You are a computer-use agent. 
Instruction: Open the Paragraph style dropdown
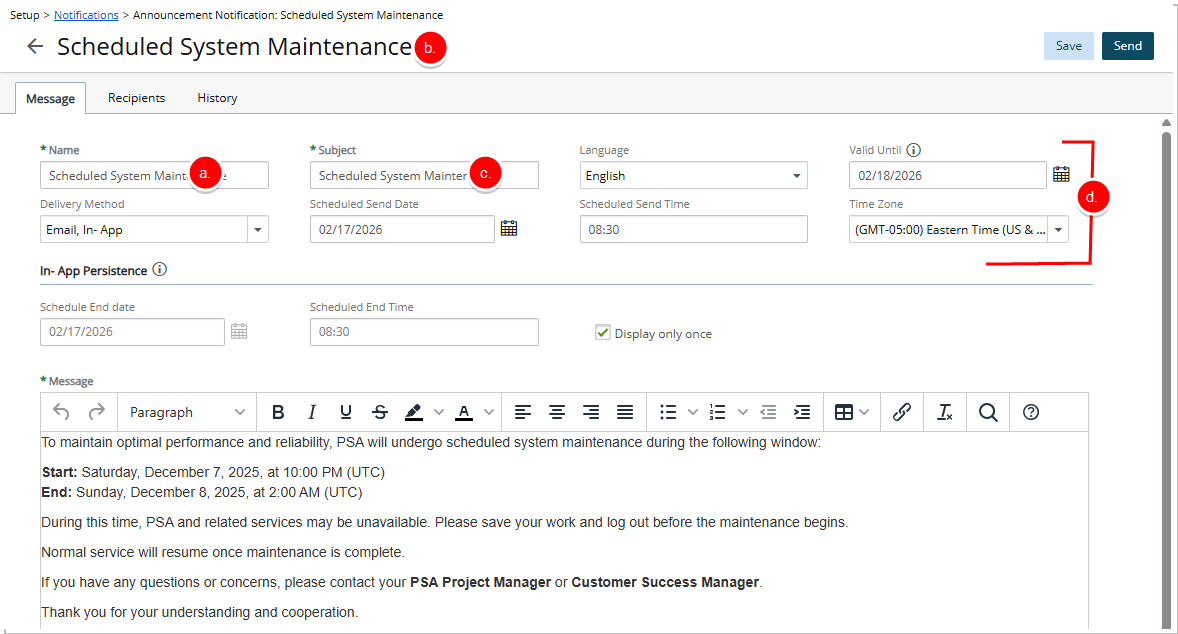tap(186, 411)
